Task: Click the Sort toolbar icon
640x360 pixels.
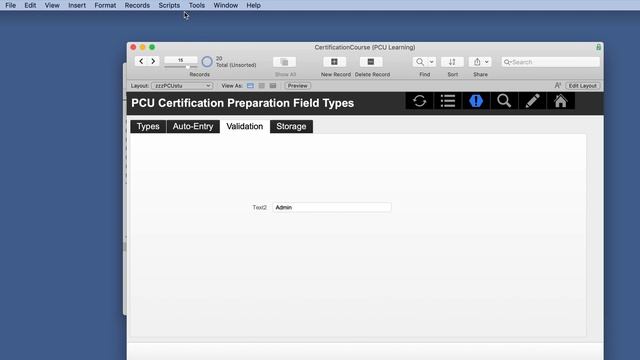Action: [452, 62]
